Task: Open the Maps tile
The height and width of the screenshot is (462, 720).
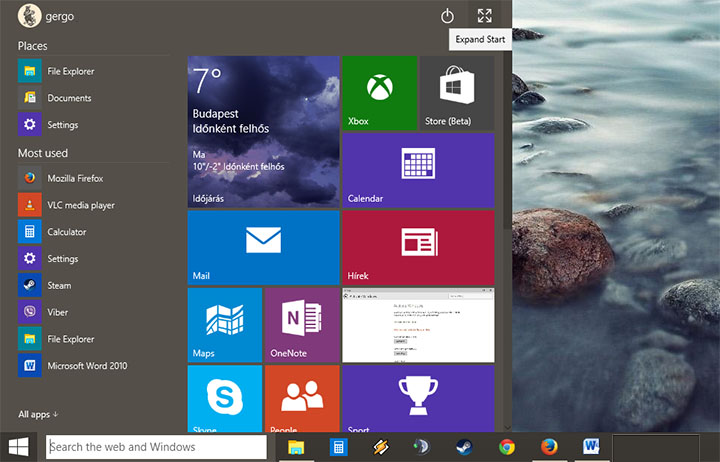Action: 224,324
